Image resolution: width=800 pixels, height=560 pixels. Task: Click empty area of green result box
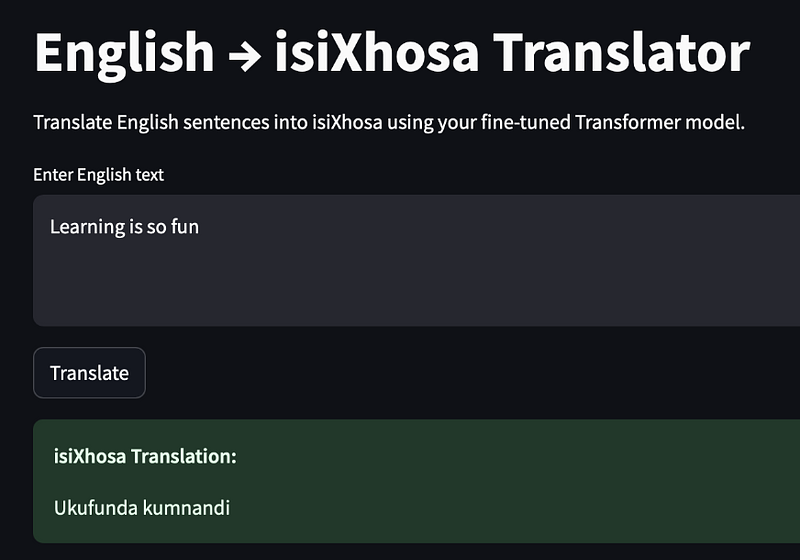tap(550, 485)
